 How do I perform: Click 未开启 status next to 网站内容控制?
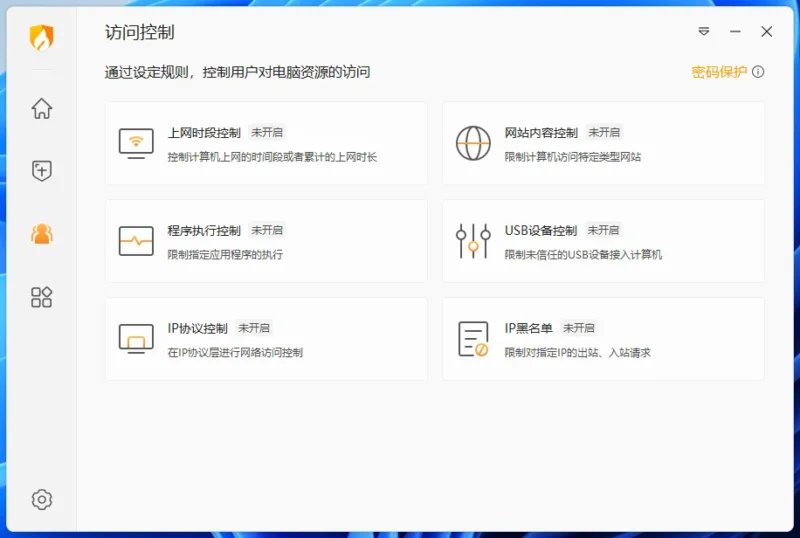[x=604, y=133]
